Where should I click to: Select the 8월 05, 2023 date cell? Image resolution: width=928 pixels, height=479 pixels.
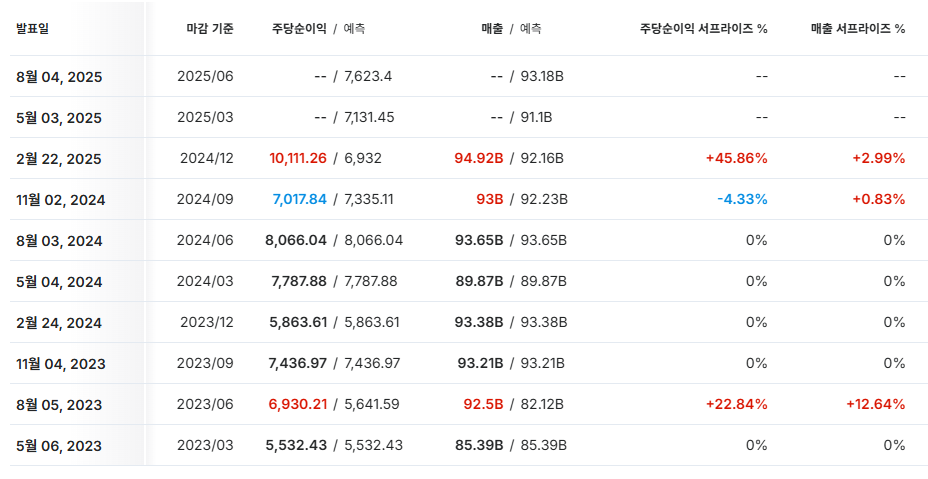[59, 405]
